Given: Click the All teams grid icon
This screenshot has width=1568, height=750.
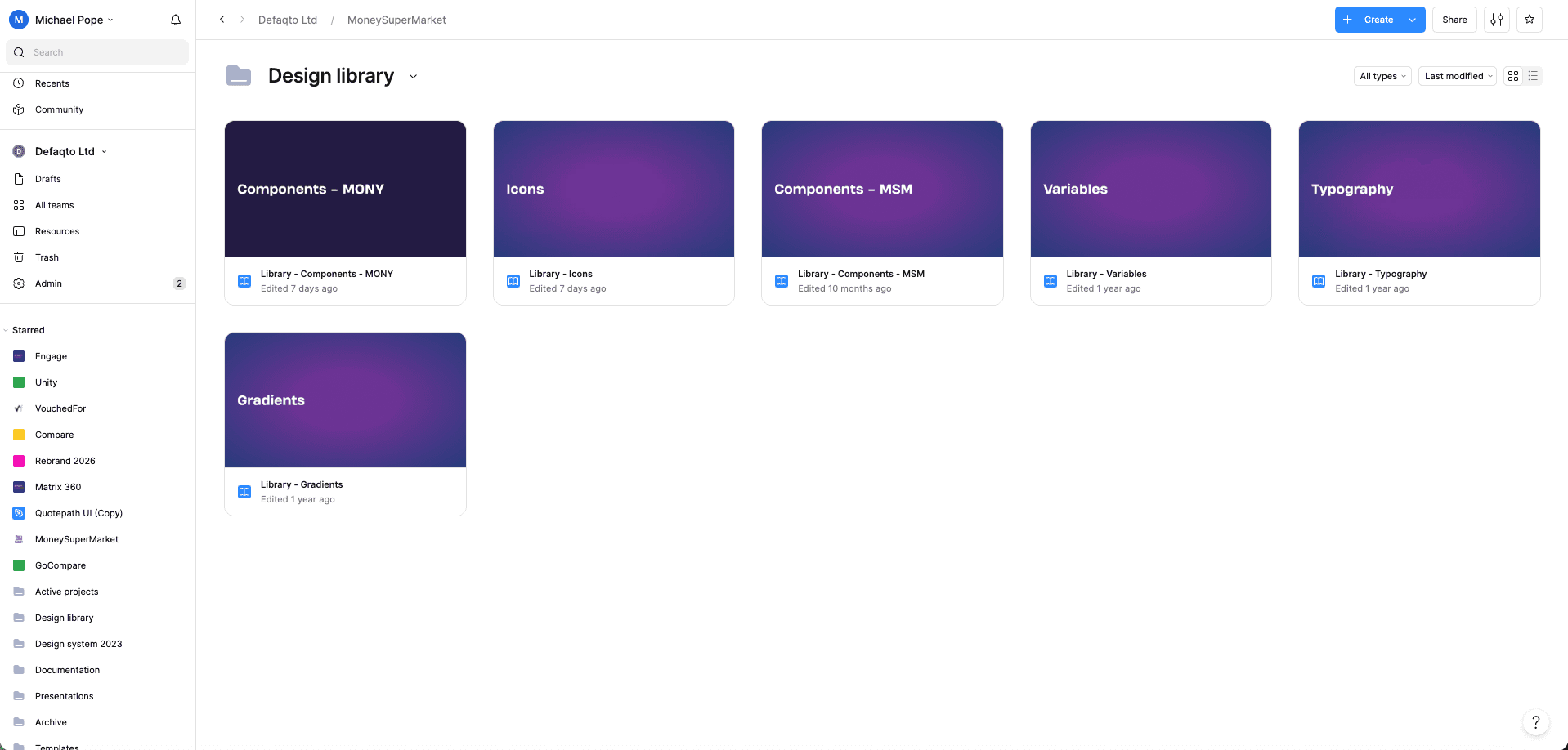Looking at the screenshot, I should (x=19, y=205).
